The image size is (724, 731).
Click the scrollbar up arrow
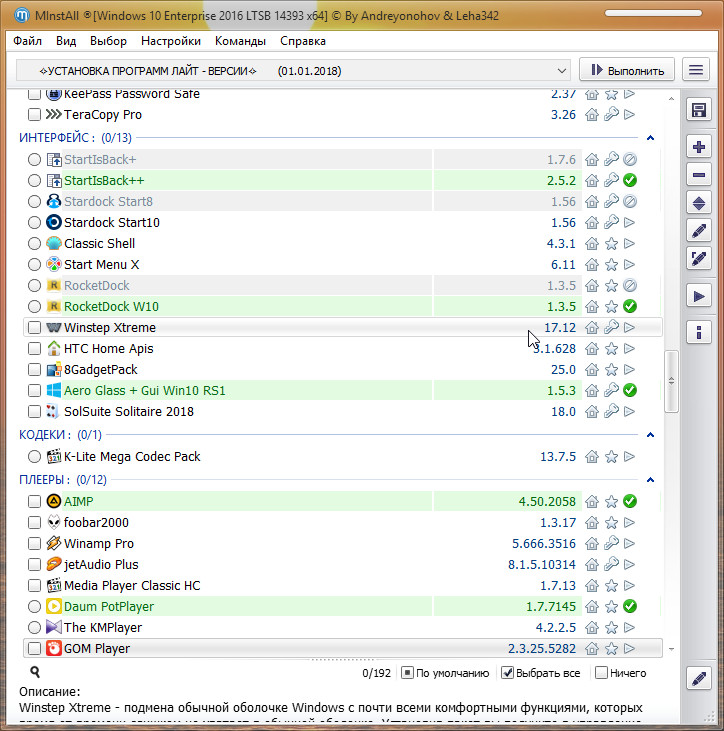(671, 98)
